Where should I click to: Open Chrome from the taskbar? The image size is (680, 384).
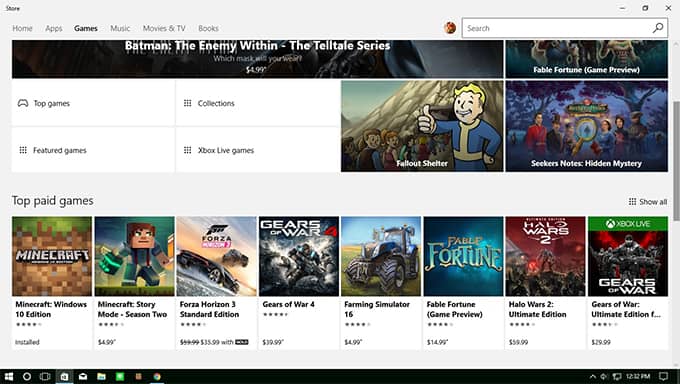(x=157, y=376)
